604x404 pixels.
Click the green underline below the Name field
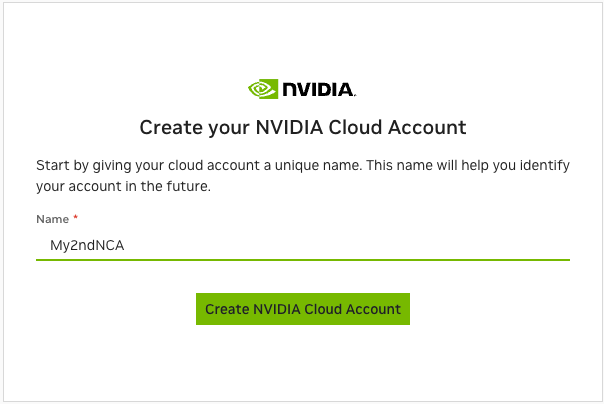click(x=302, y=259)
